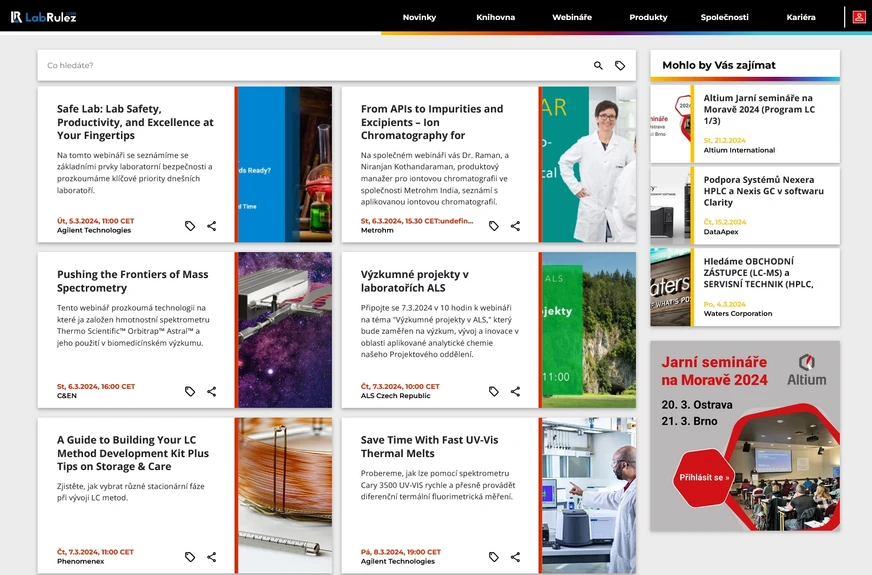Click the 'Út, 5.3.2024, 11:00 CET' date

pyautogui.click(x=96, y=221)
